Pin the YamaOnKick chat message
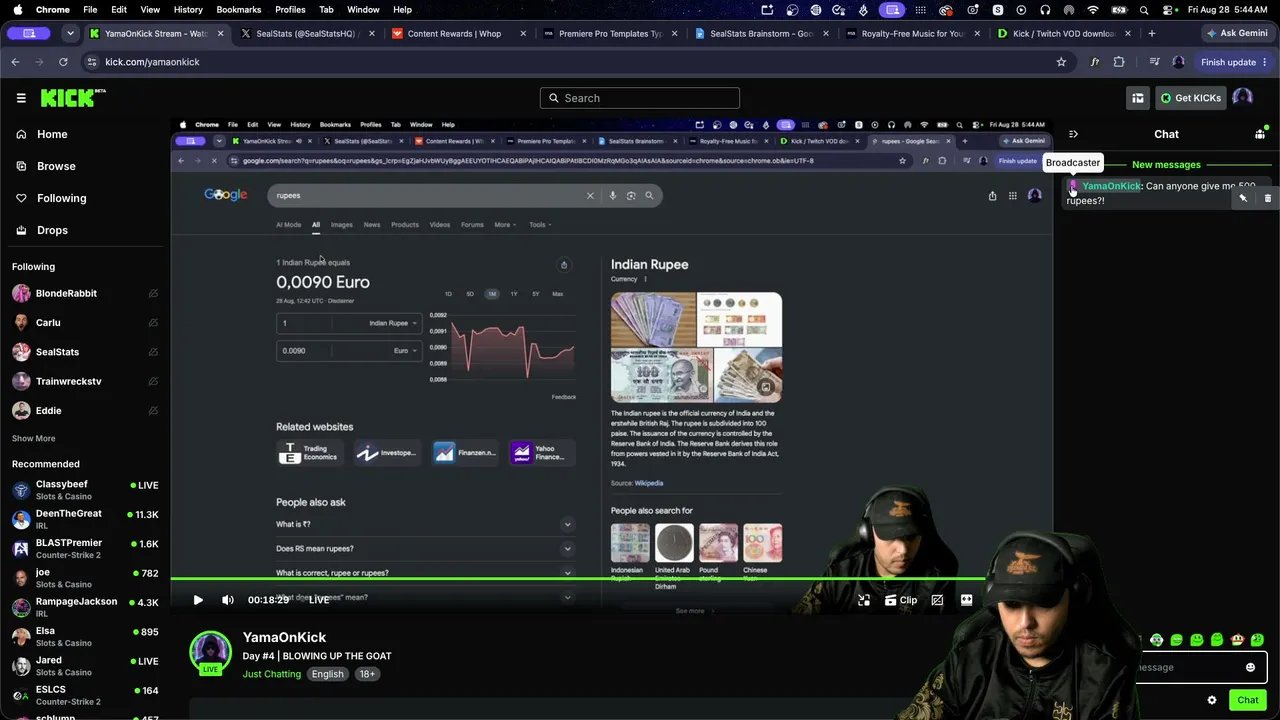This screenshot has height=720, width=1280. point(1243,198)
